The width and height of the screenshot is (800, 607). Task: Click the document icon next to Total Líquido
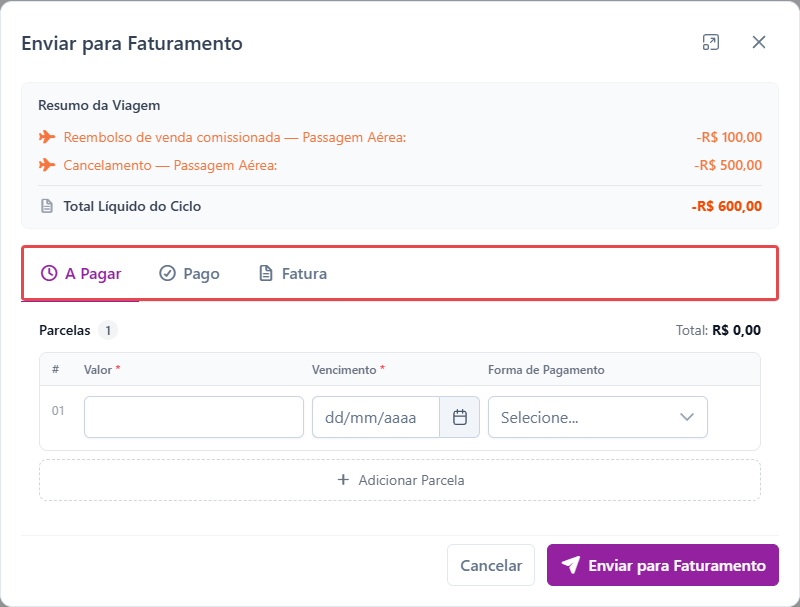tap(47, 206)
